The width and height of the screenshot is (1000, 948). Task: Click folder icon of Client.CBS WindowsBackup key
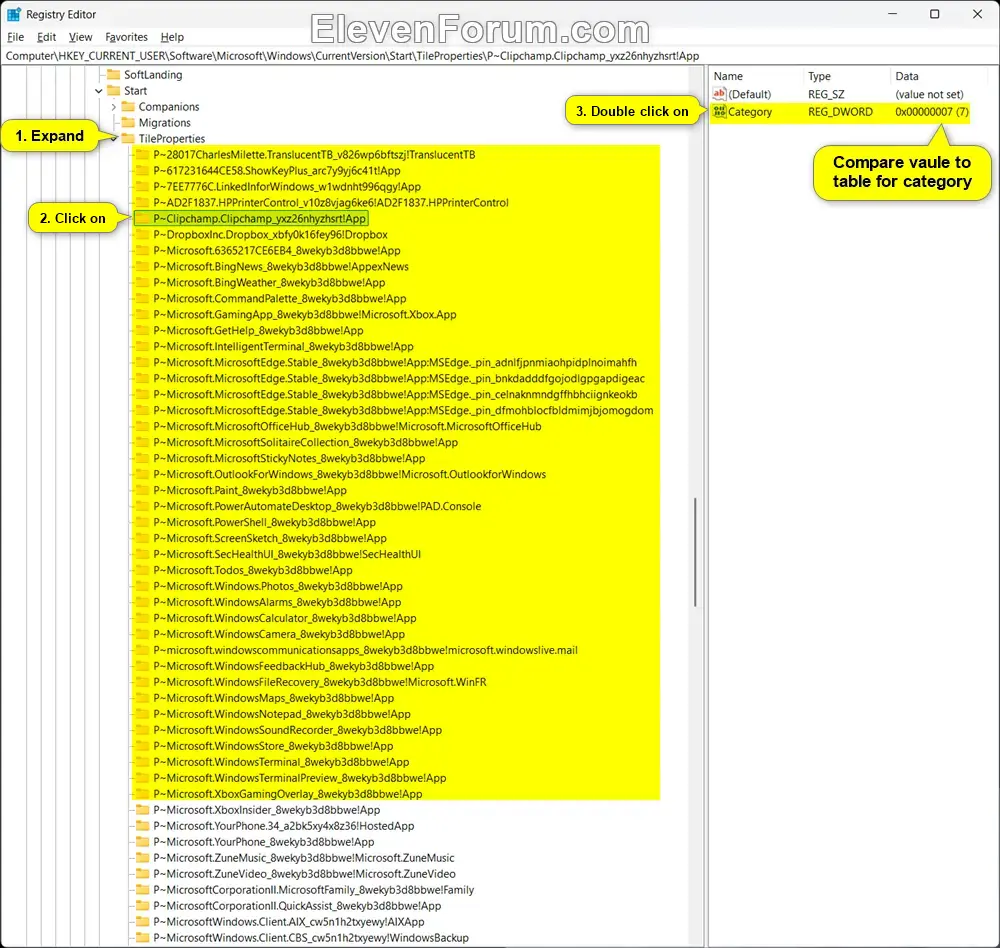point(143,938)
